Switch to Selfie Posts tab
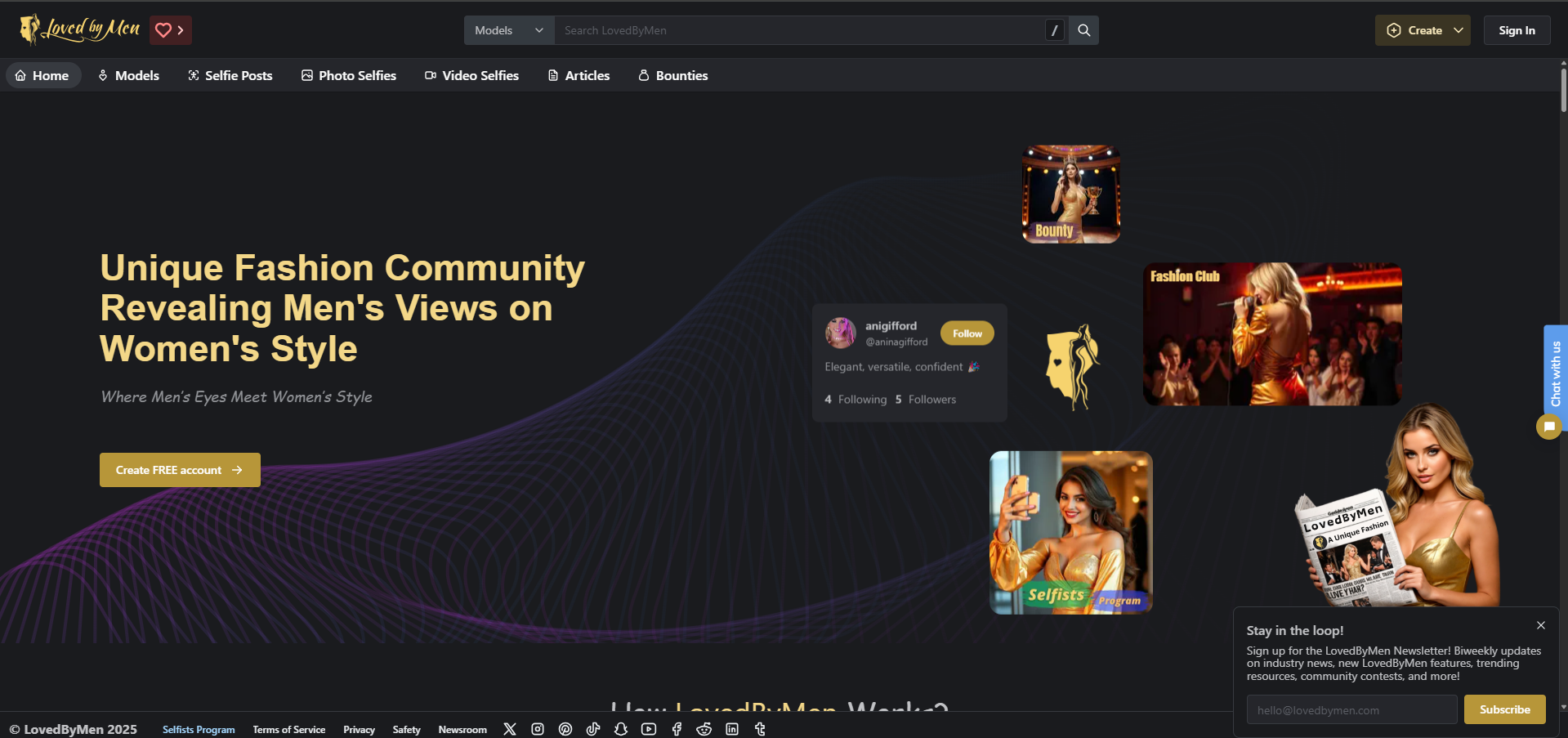The width and height of the screenshot is (1568, 738). pyautogui.click(x=230, y=75)
